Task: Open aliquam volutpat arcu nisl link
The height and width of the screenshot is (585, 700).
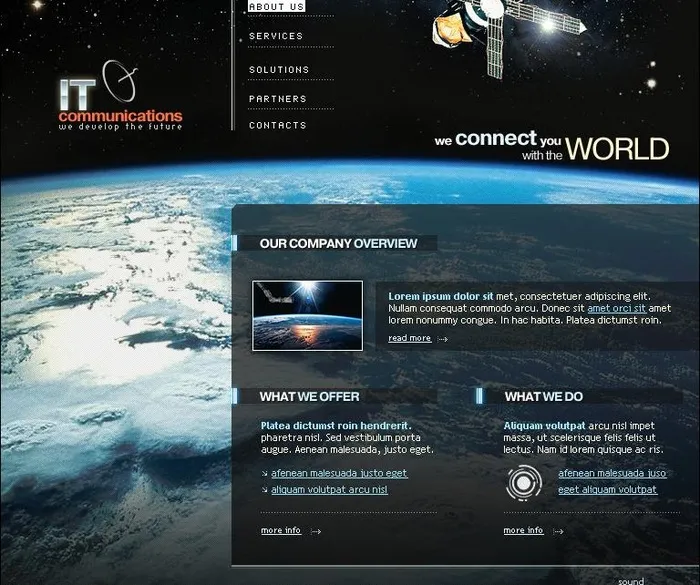Action: point(329,490)
